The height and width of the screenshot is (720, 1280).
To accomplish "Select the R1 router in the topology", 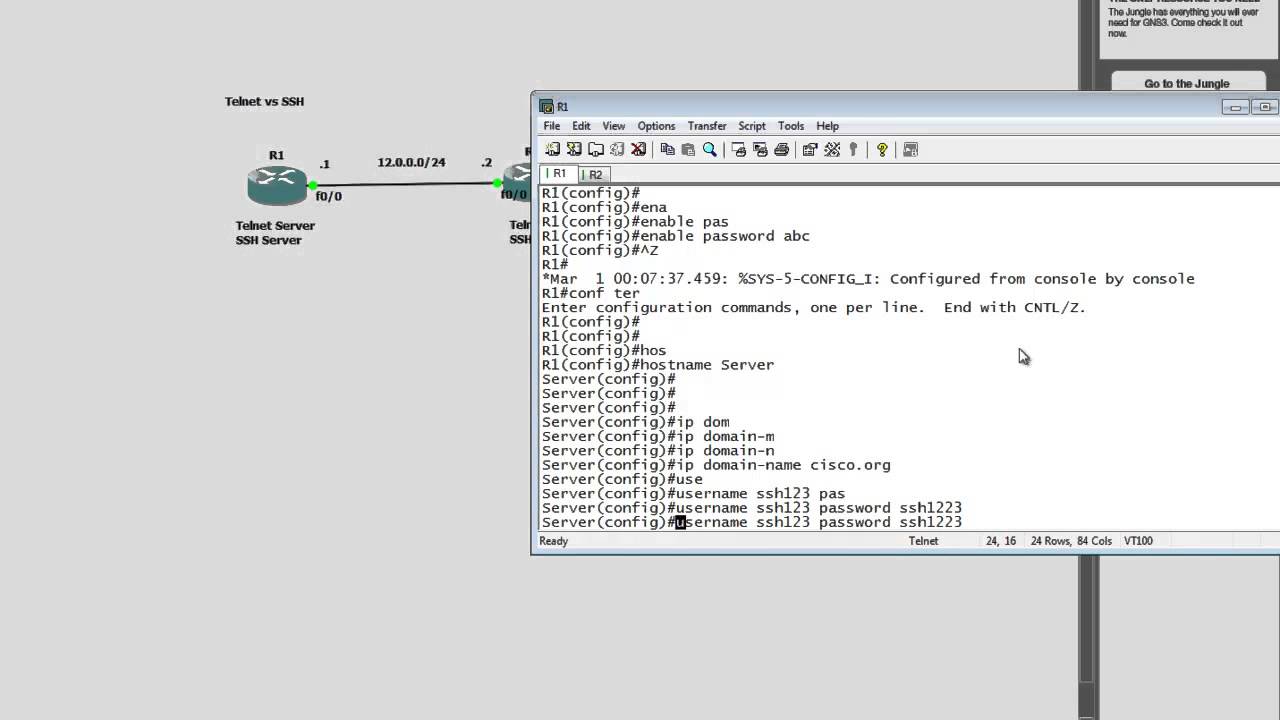I will [277, 185].
